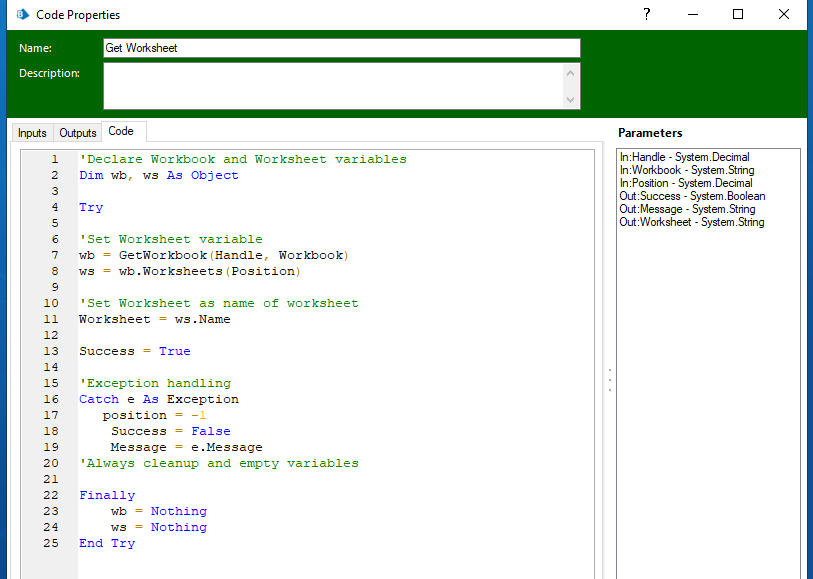Click the Name field containing Get Worksheet
Screen dimensions: 813x579
tap(341, 48)
